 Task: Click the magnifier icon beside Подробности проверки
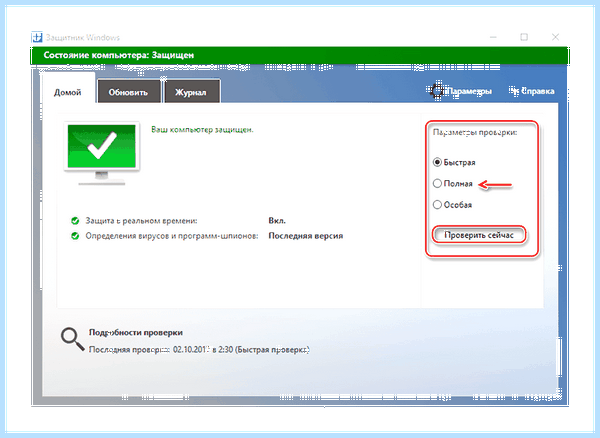click(72, 339)
